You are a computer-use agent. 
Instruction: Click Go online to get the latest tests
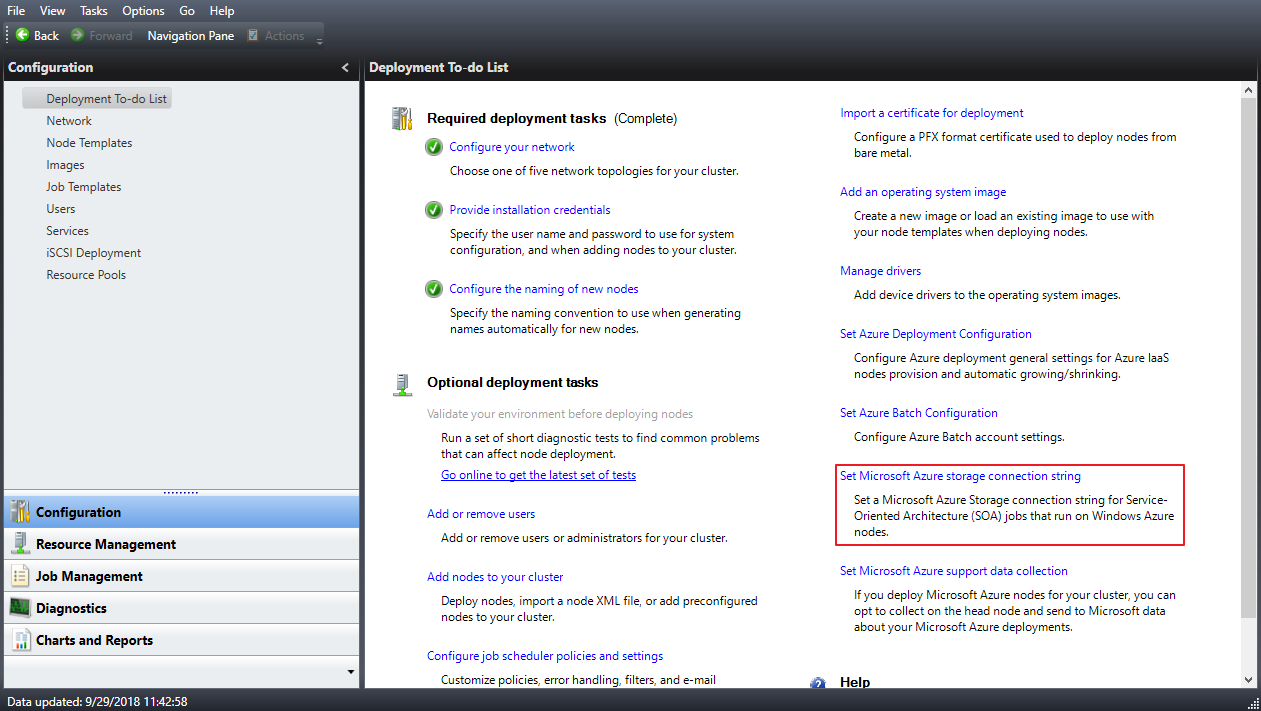pyautogui.click(x=538, y=474)
